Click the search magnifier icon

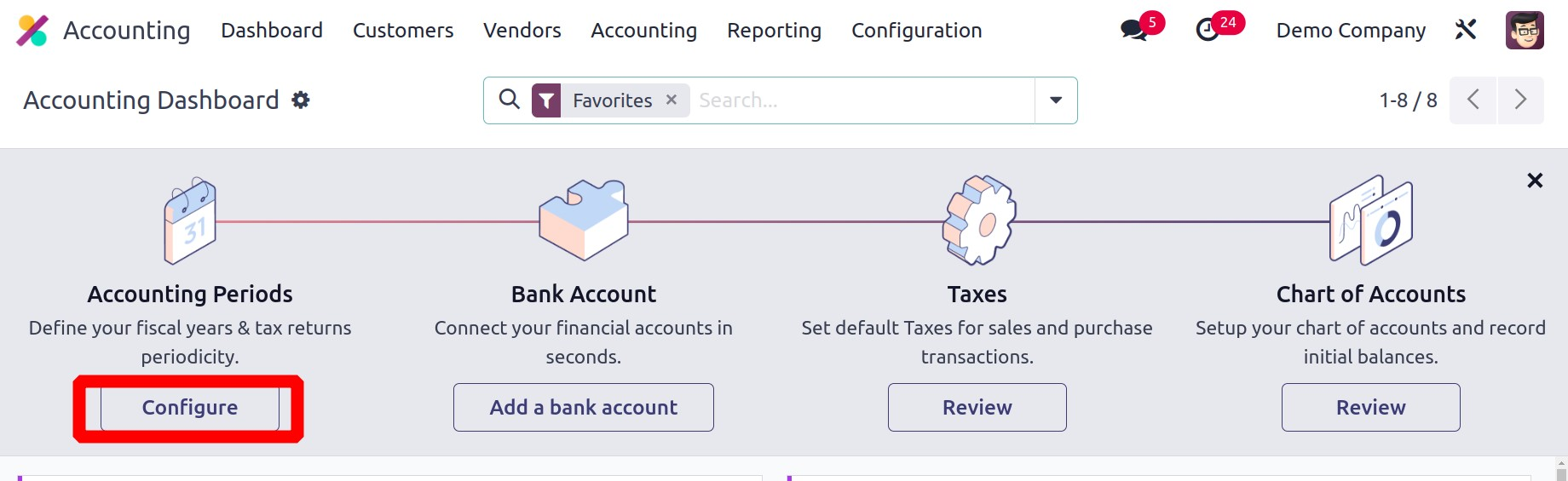pyautogui.click(x=510, y=100)
